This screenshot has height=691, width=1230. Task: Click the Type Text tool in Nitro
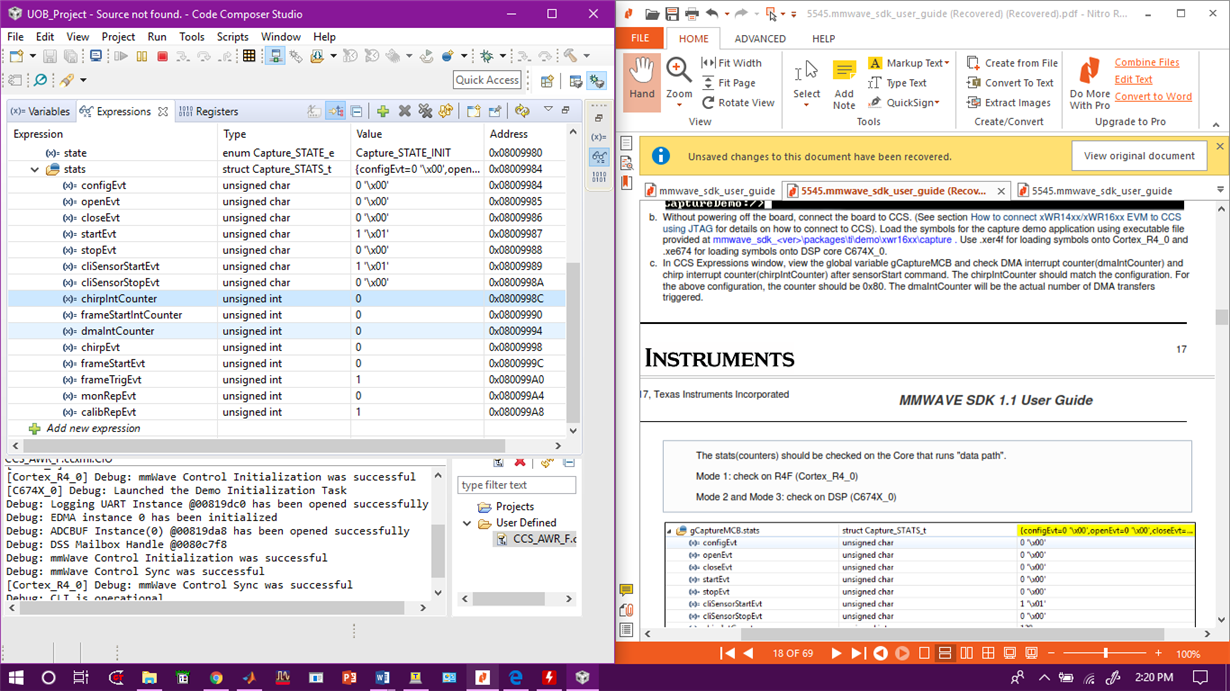pos(897,83)
